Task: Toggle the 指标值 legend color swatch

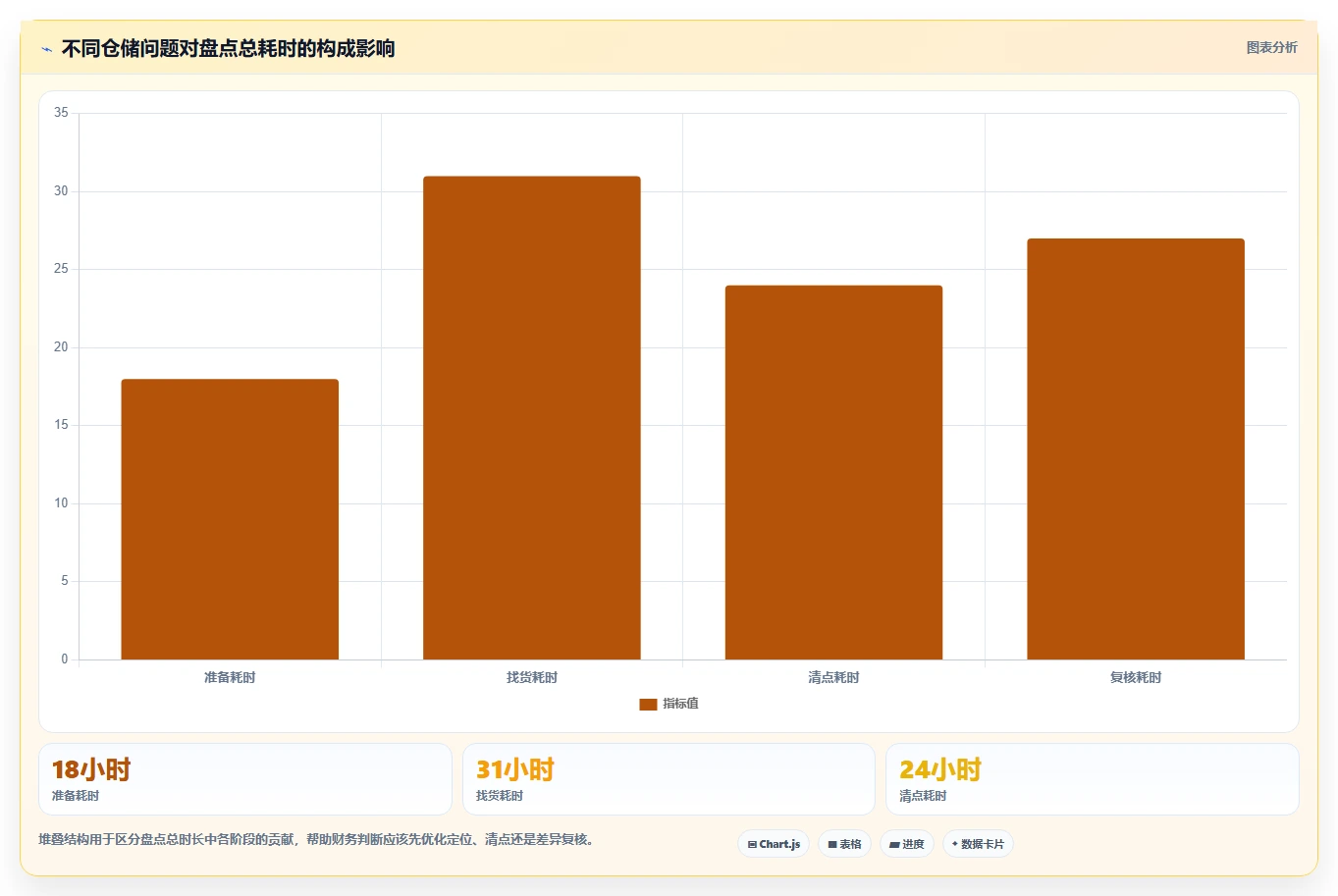Action: (648, 704)
